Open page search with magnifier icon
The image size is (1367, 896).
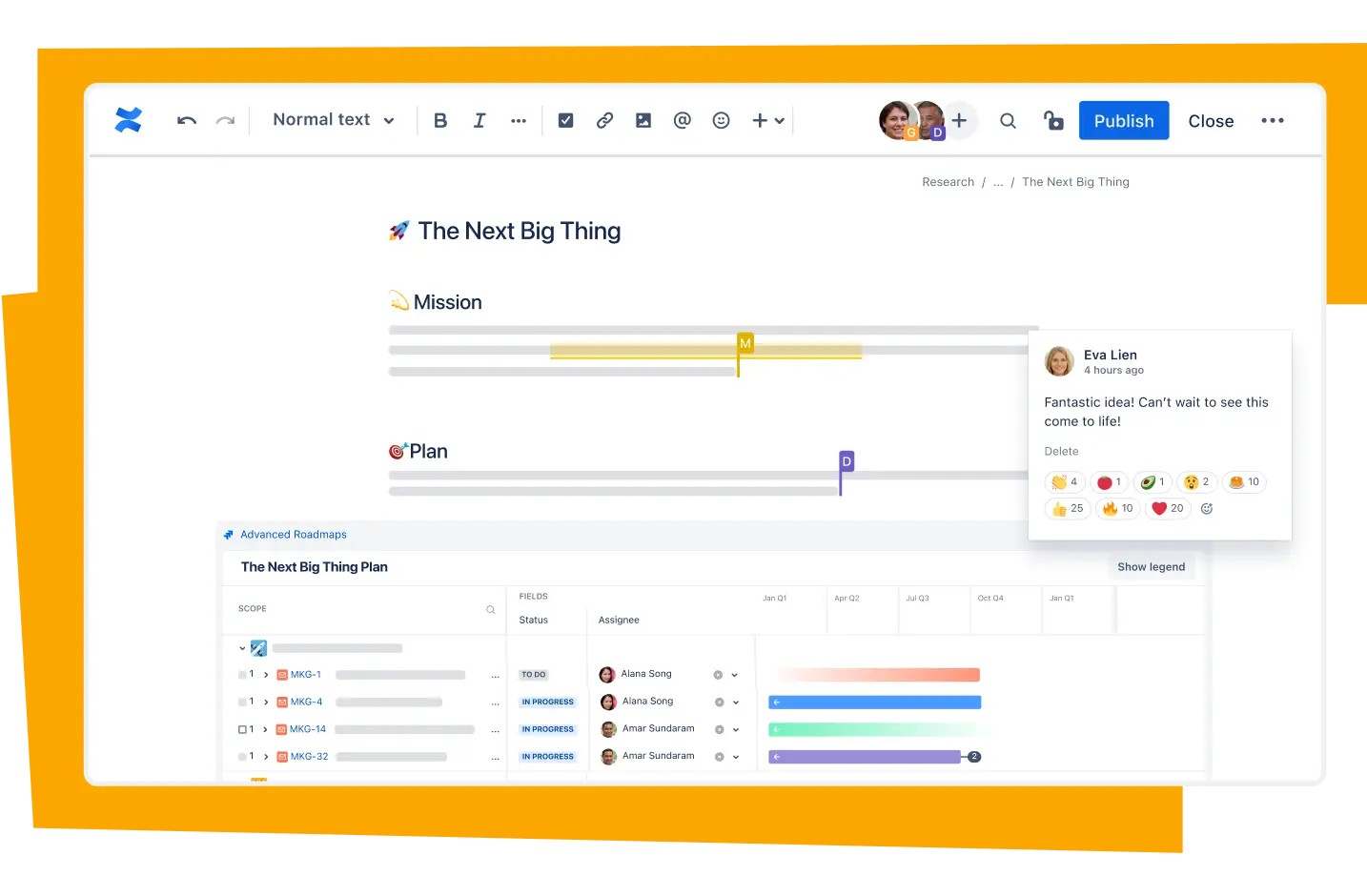1008,121
